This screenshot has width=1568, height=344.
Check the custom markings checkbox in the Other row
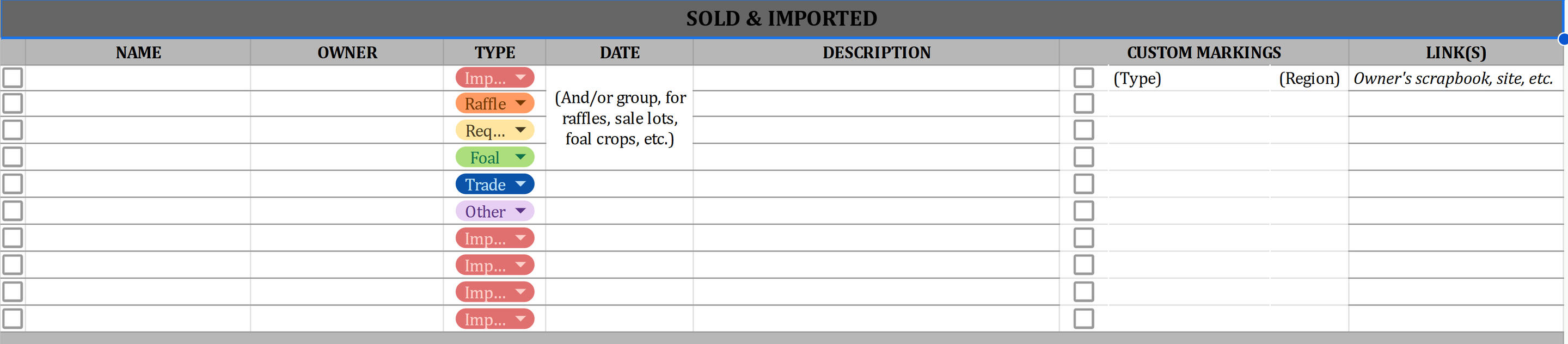[x=1083, y=211]
